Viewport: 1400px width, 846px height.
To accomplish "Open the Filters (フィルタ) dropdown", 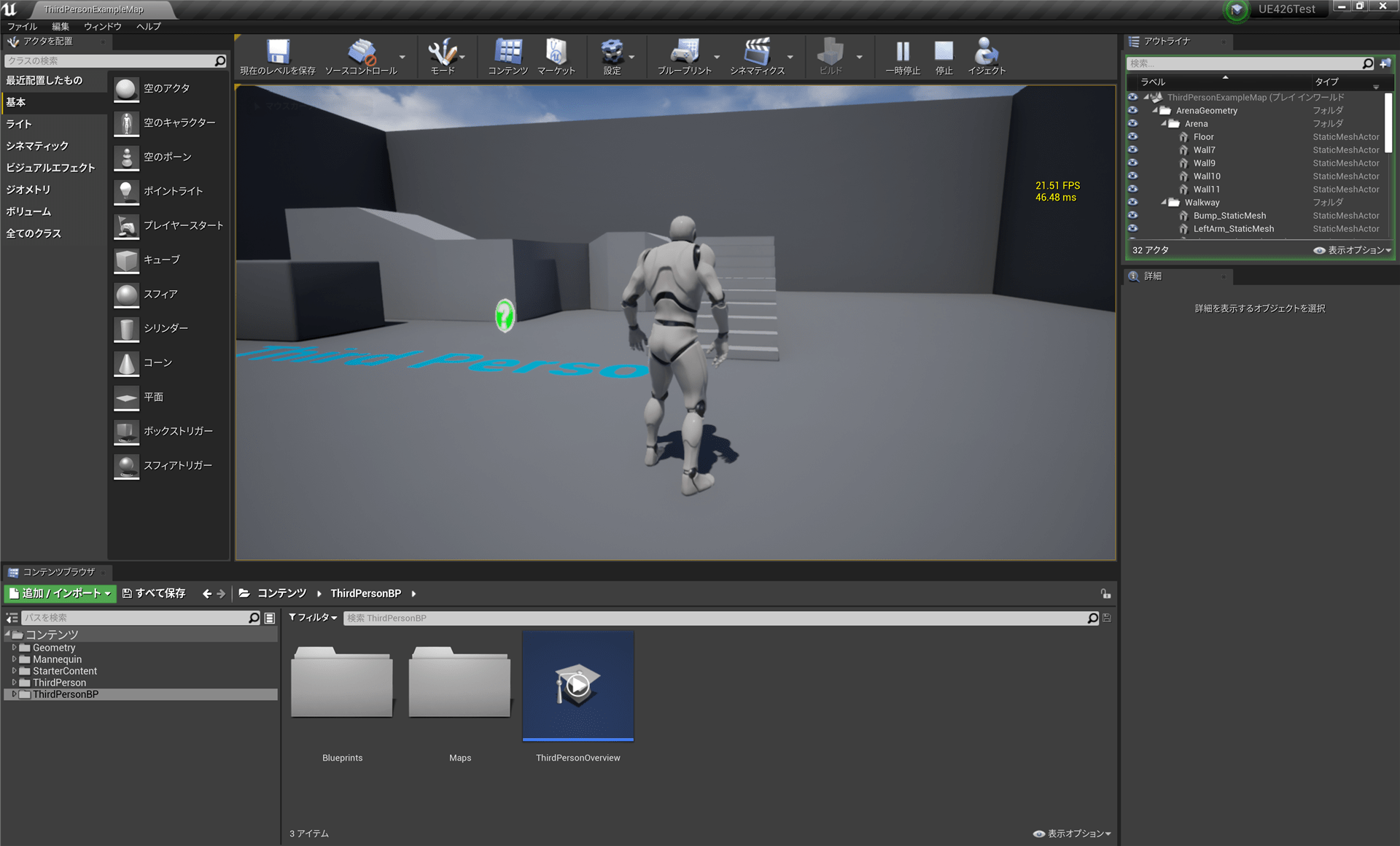I will click(313, 617).
